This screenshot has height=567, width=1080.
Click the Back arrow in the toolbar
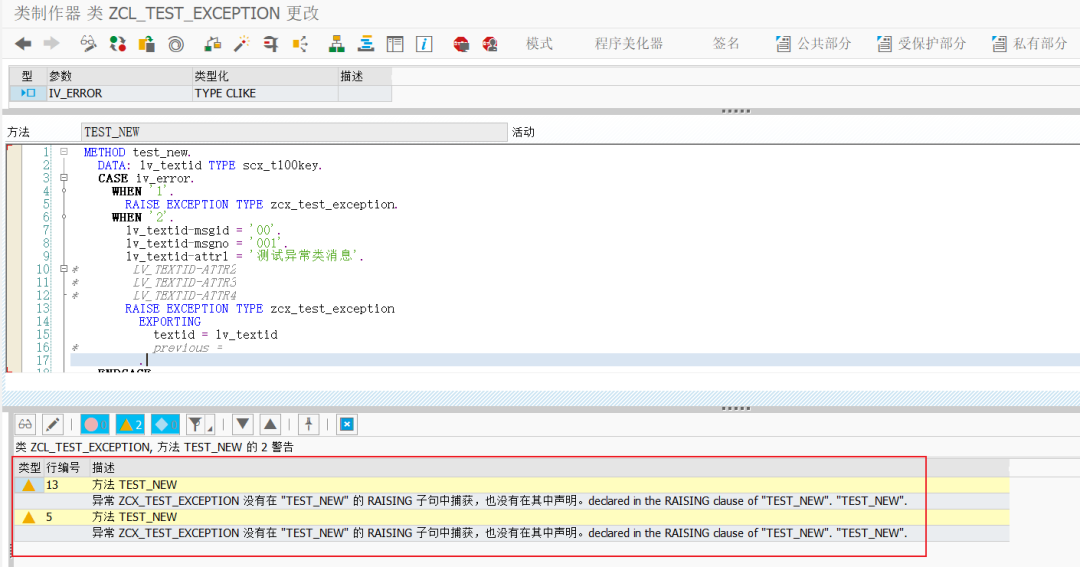[x=23, y=44]
